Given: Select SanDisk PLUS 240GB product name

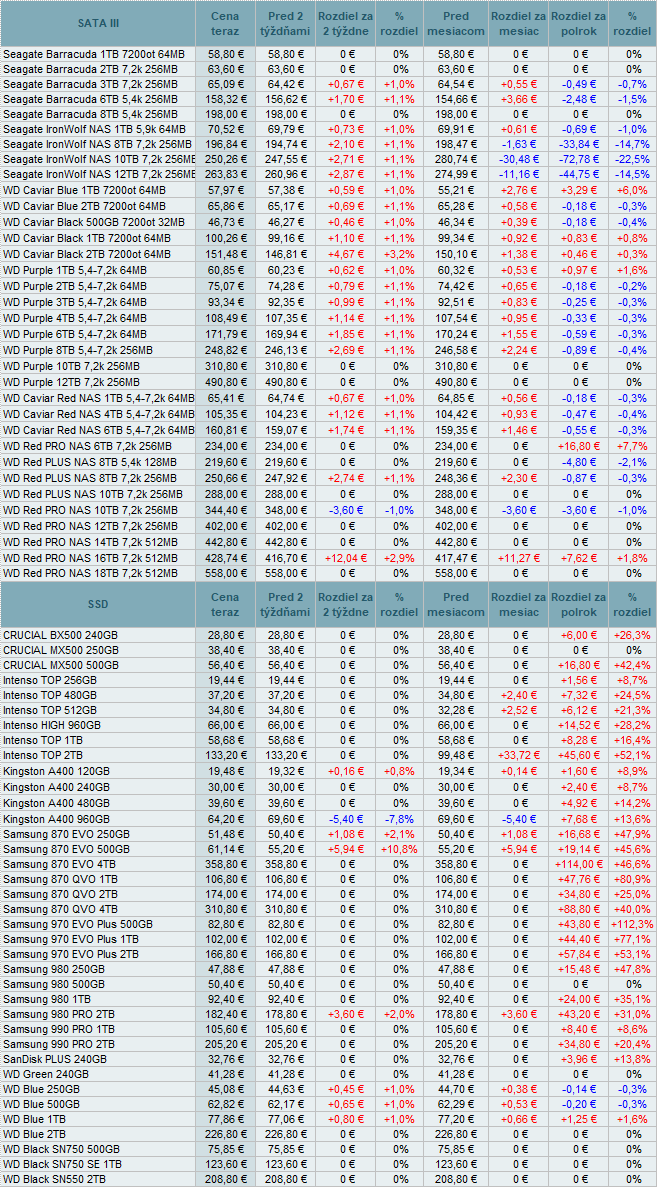Looking at the screenshot, I should [x=55, y=1058].
